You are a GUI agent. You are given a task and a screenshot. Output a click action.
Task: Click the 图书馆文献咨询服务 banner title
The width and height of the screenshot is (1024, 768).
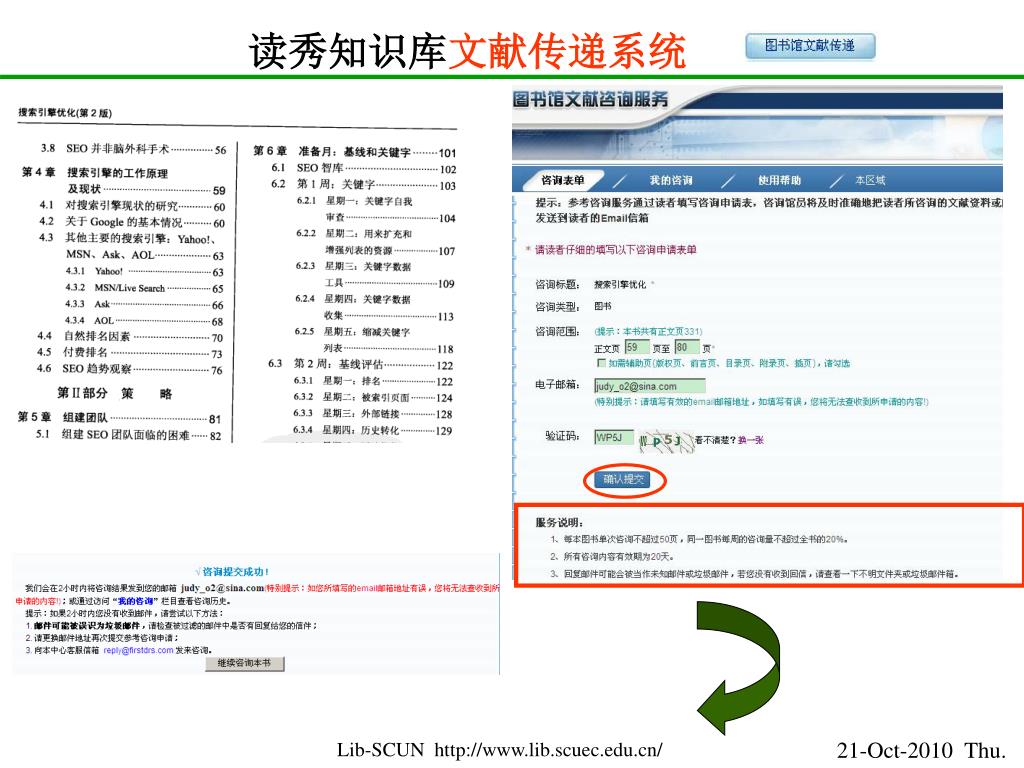[590, 99]
